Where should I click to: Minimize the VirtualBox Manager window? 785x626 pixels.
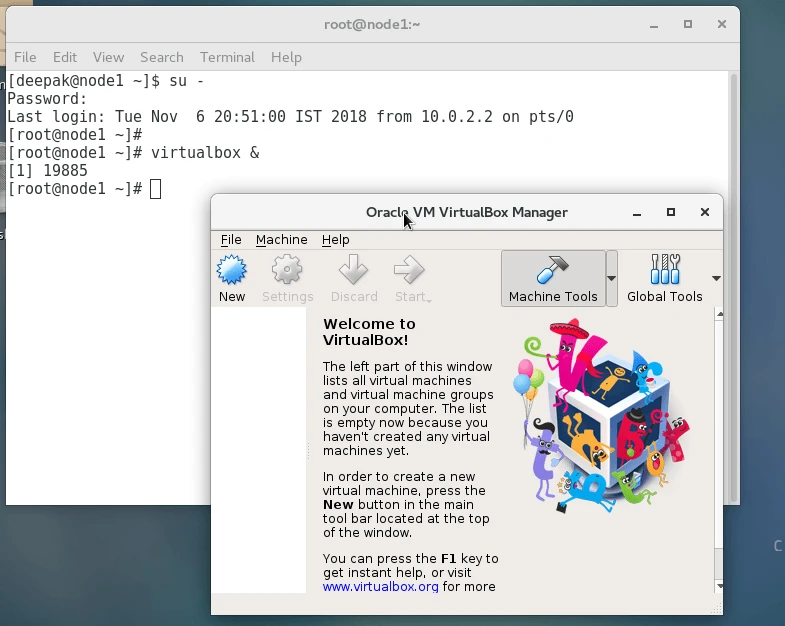pyautogui.click(x=637, y=213)
